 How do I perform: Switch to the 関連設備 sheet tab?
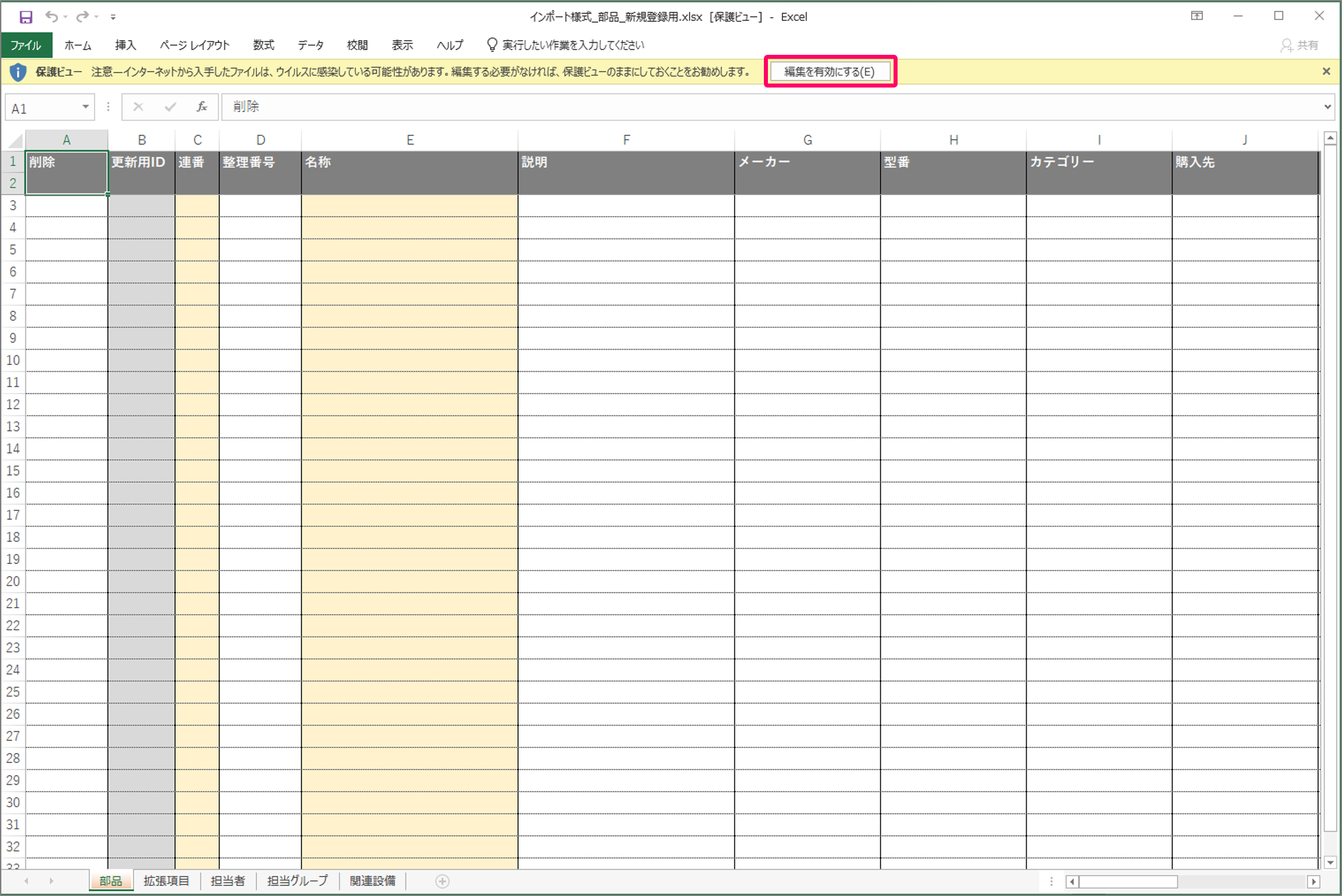[x=372, y=881]
